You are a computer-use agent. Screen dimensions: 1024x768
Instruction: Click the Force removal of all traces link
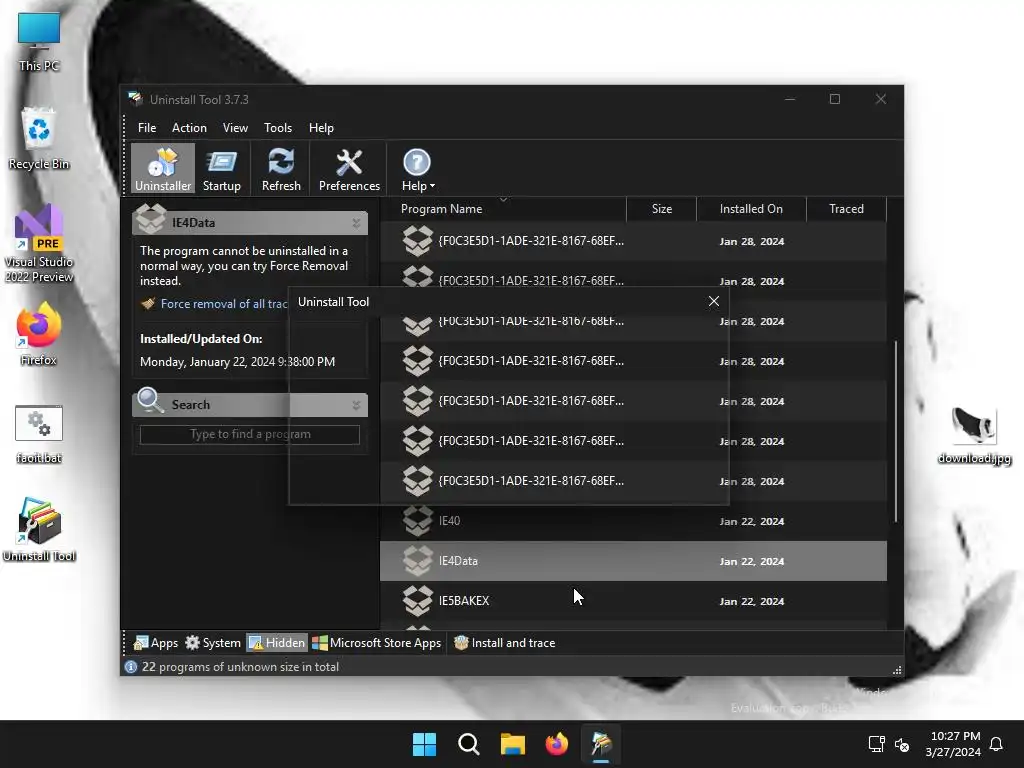coord(224,304)
